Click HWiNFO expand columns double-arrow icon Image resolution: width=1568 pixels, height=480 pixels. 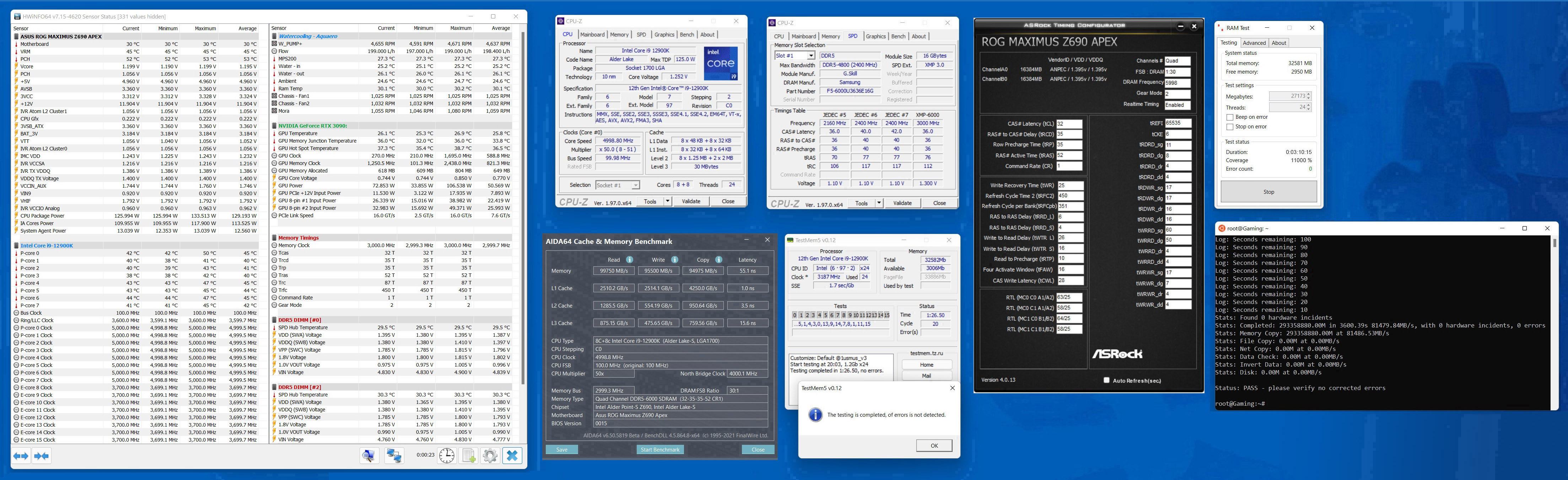click(21, 455)
